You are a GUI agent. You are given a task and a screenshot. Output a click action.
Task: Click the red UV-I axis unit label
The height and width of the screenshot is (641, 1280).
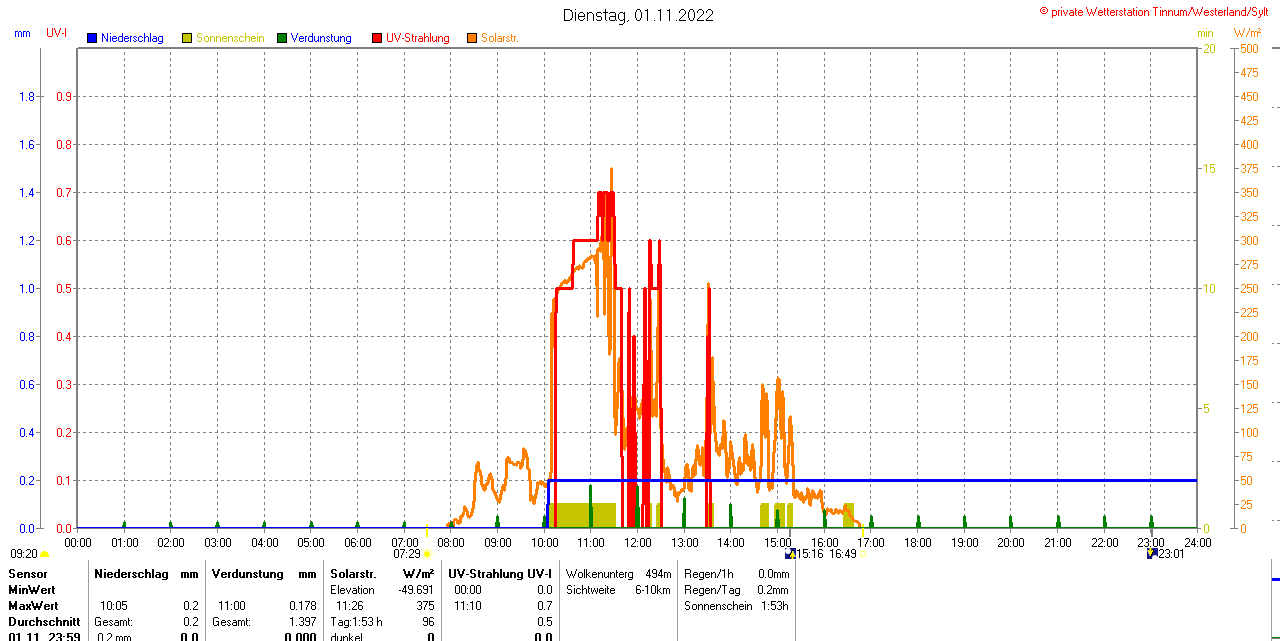56,33
